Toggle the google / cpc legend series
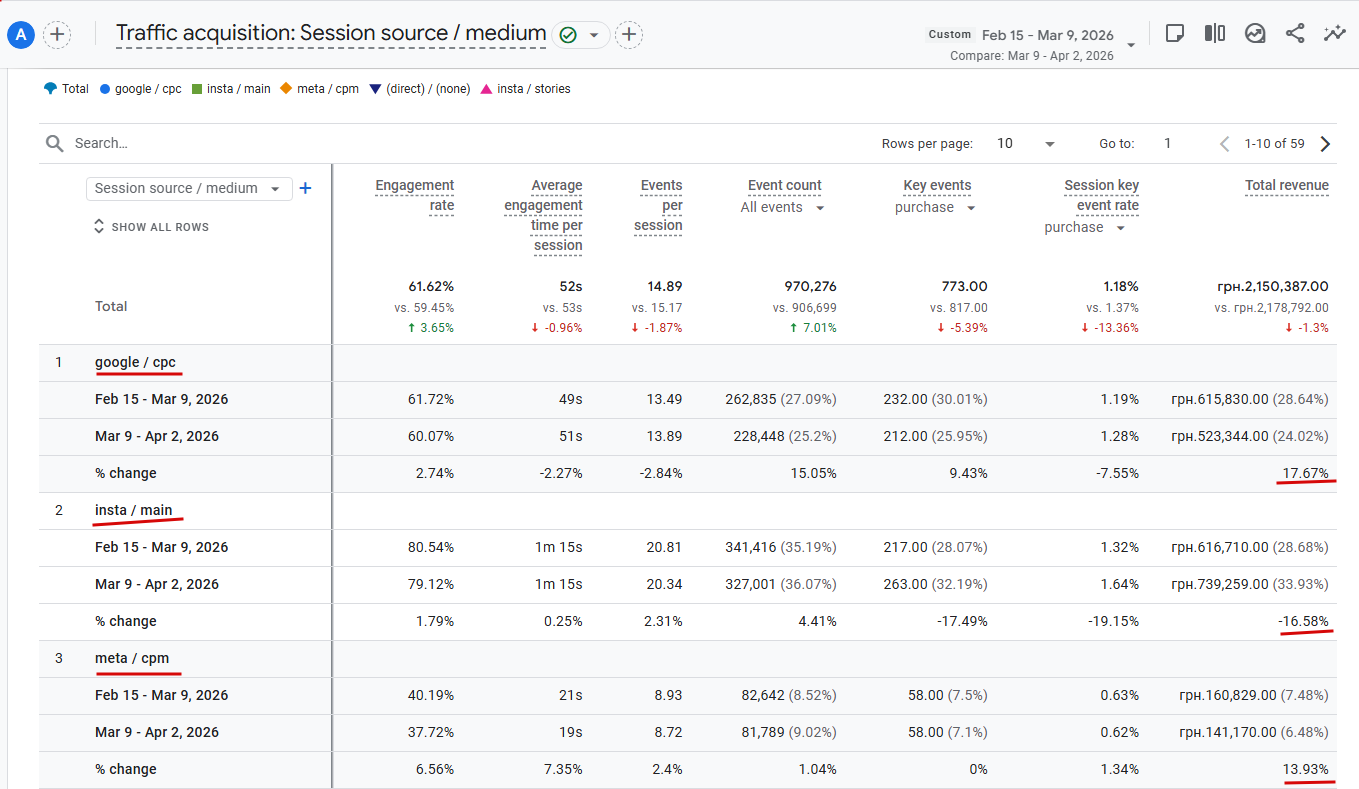This screenshot has height=789, width=1359. [x=141, y=89]
